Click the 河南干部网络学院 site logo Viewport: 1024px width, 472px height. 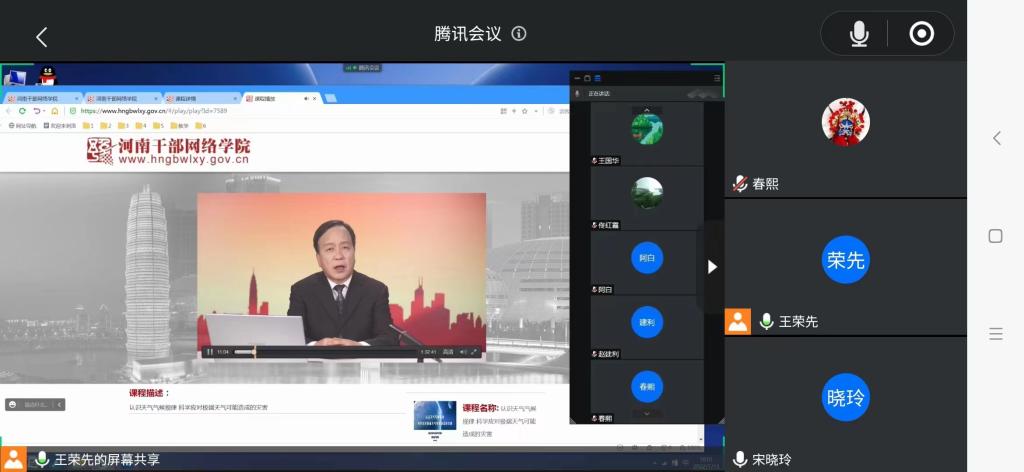pyautogui.click(x=168, y=151)
